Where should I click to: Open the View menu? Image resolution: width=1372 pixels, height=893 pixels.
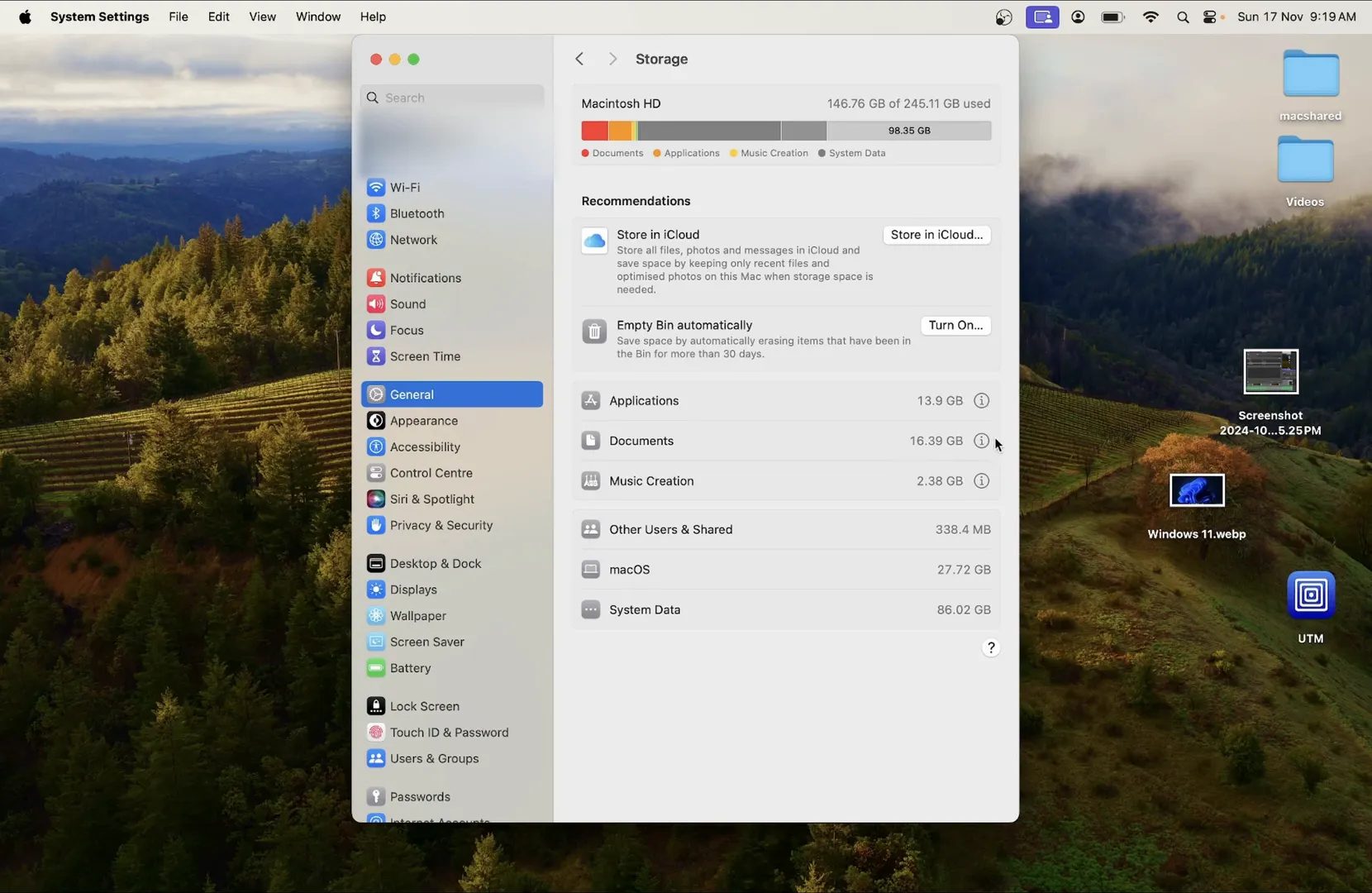tap(263, 17)
